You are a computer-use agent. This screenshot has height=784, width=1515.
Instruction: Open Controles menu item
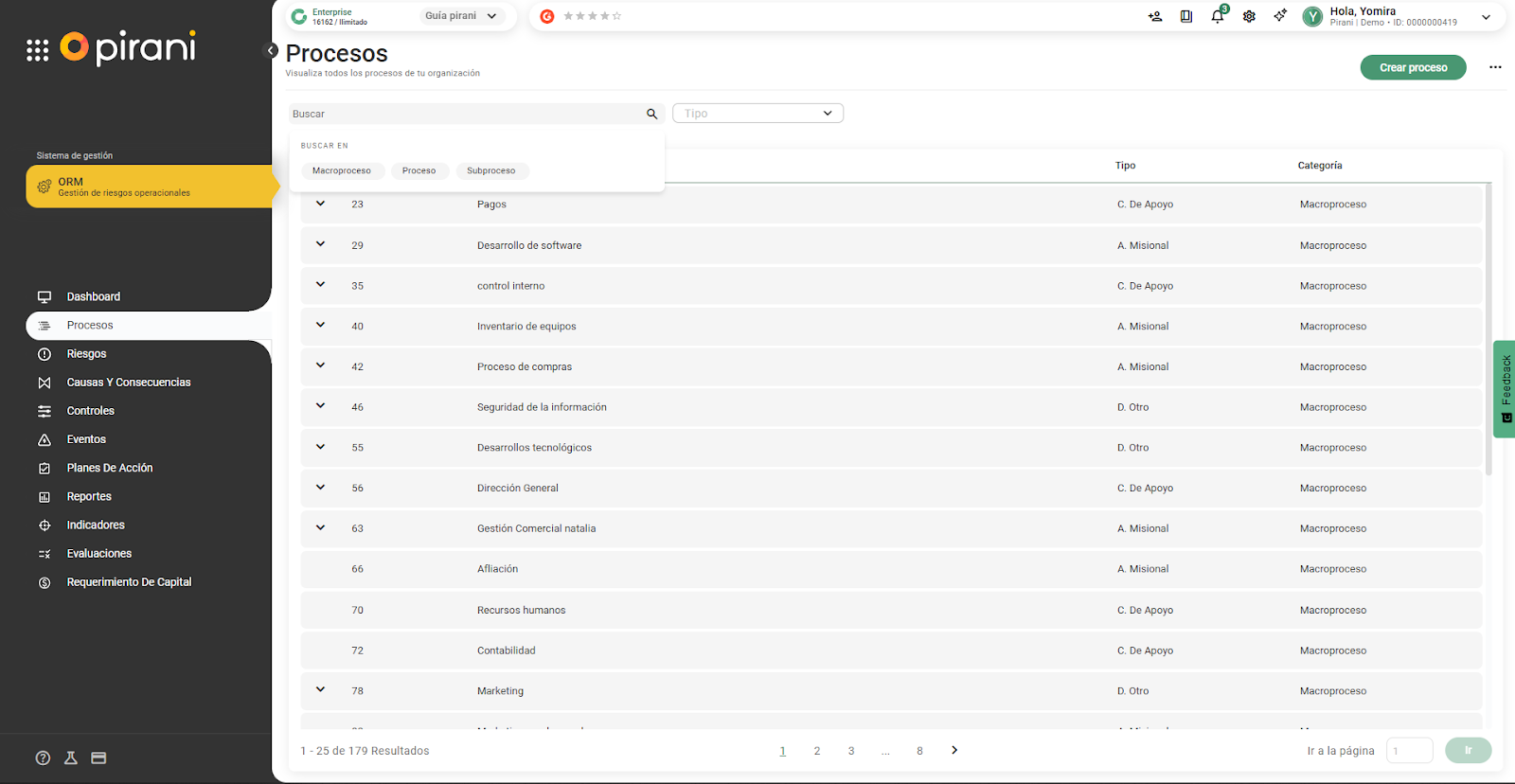90,411
